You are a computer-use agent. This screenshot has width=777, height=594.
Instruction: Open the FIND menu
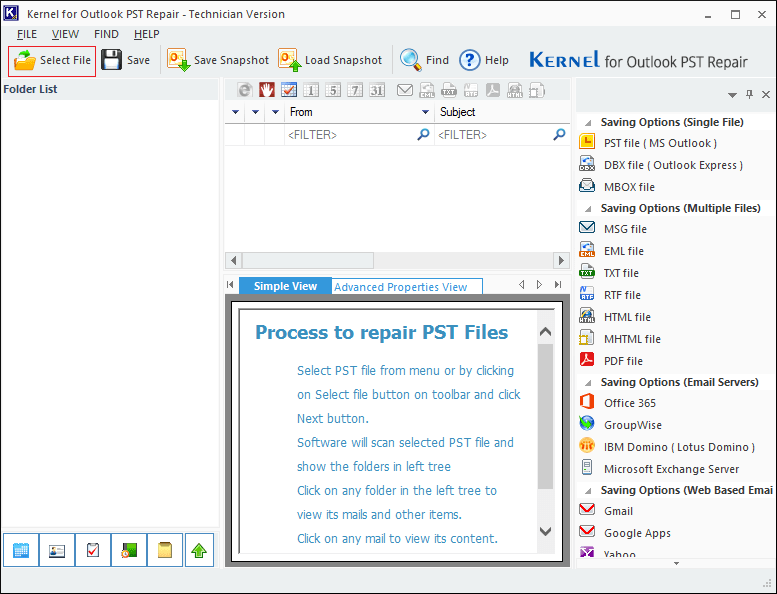click(x=106, y=34)
